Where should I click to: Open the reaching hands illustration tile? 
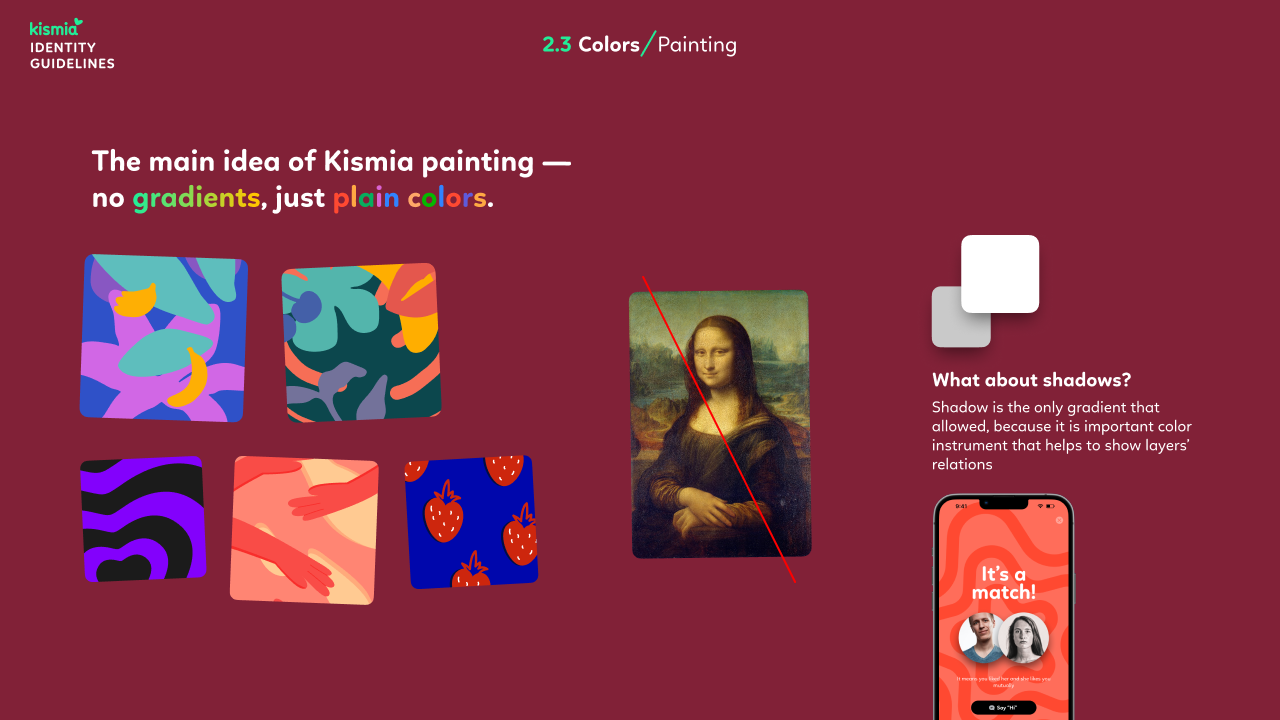click(304, 530)
